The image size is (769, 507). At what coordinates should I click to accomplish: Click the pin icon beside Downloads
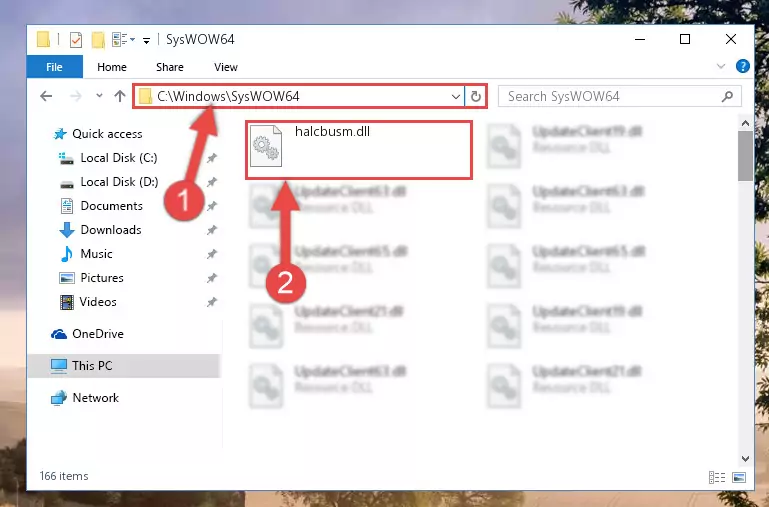[211, 230]
